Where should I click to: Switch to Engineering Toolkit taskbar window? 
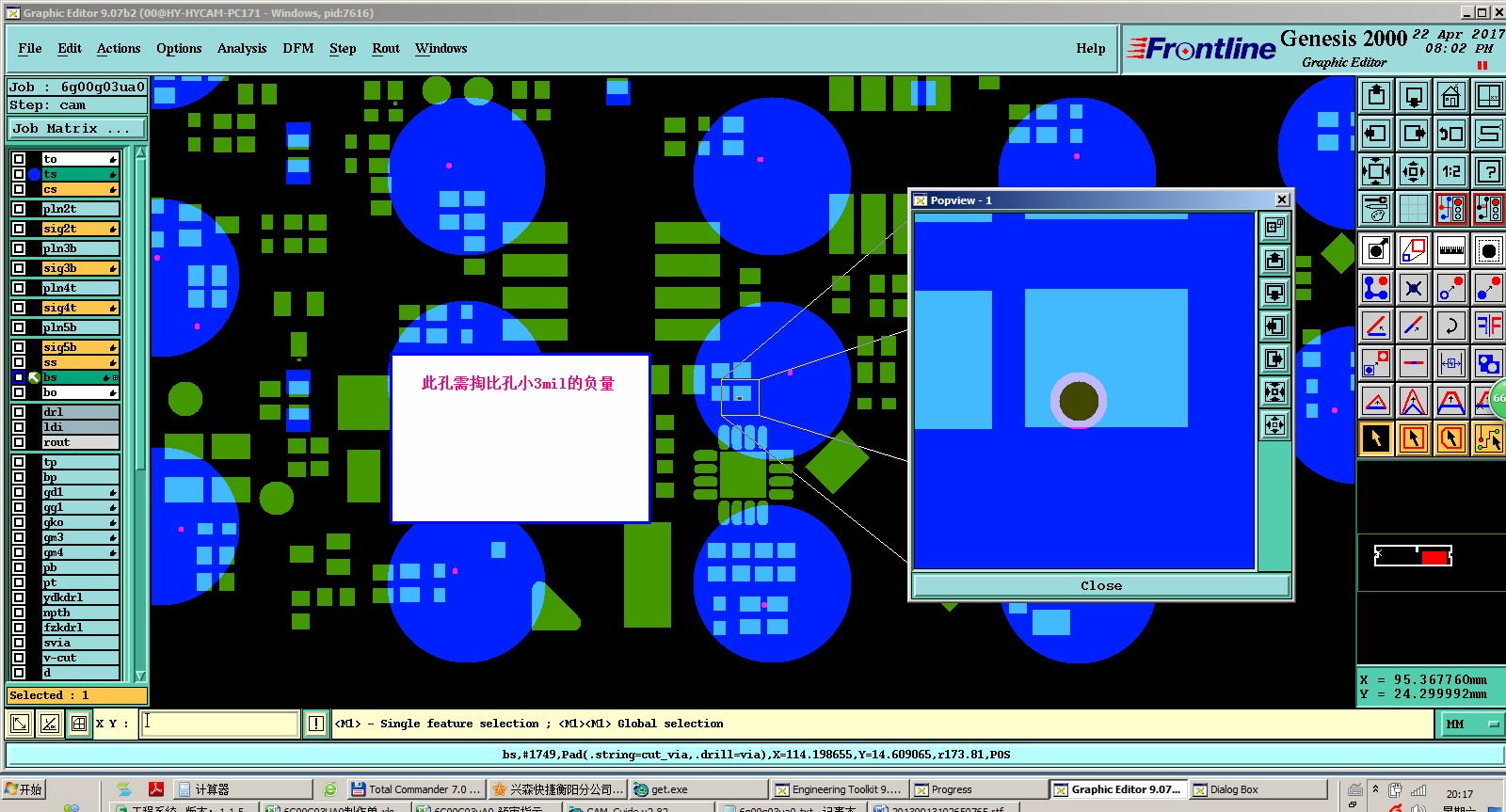(x=839, y=789)
